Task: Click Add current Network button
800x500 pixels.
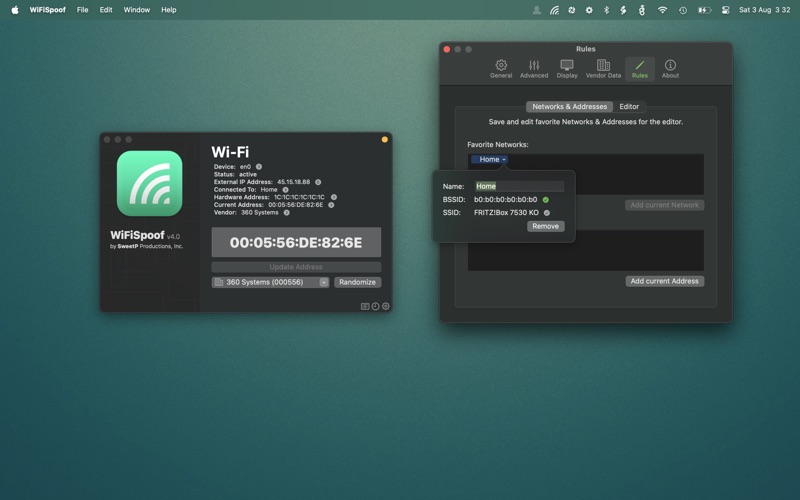Action: (x=664, y=205)
